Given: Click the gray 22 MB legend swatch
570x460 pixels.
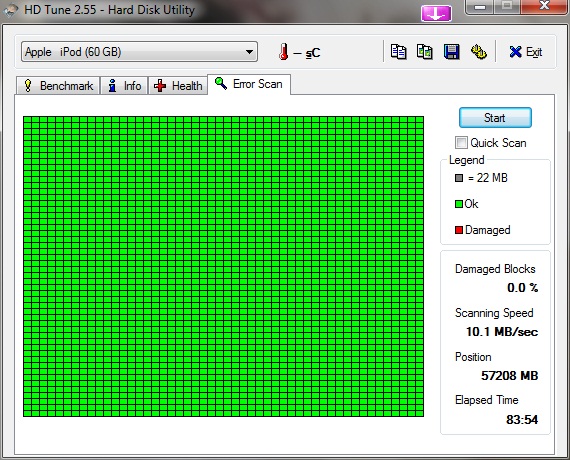Looking at the screenshot, I should tap(459, 178).
